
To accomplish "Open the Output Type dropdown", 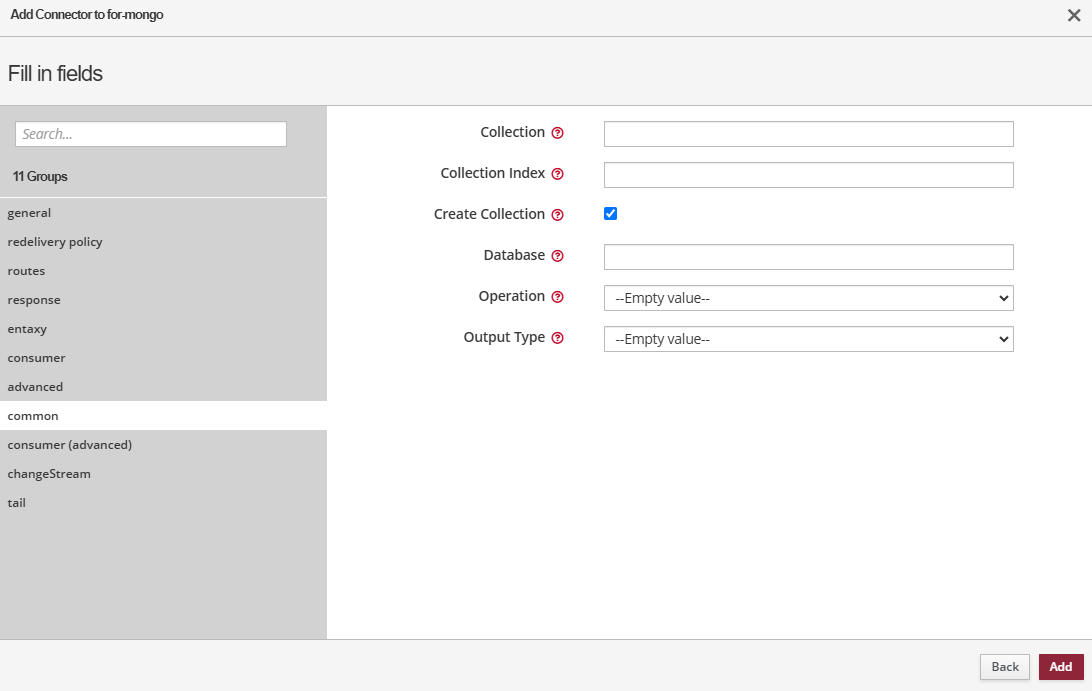I will tap(808, 339).
